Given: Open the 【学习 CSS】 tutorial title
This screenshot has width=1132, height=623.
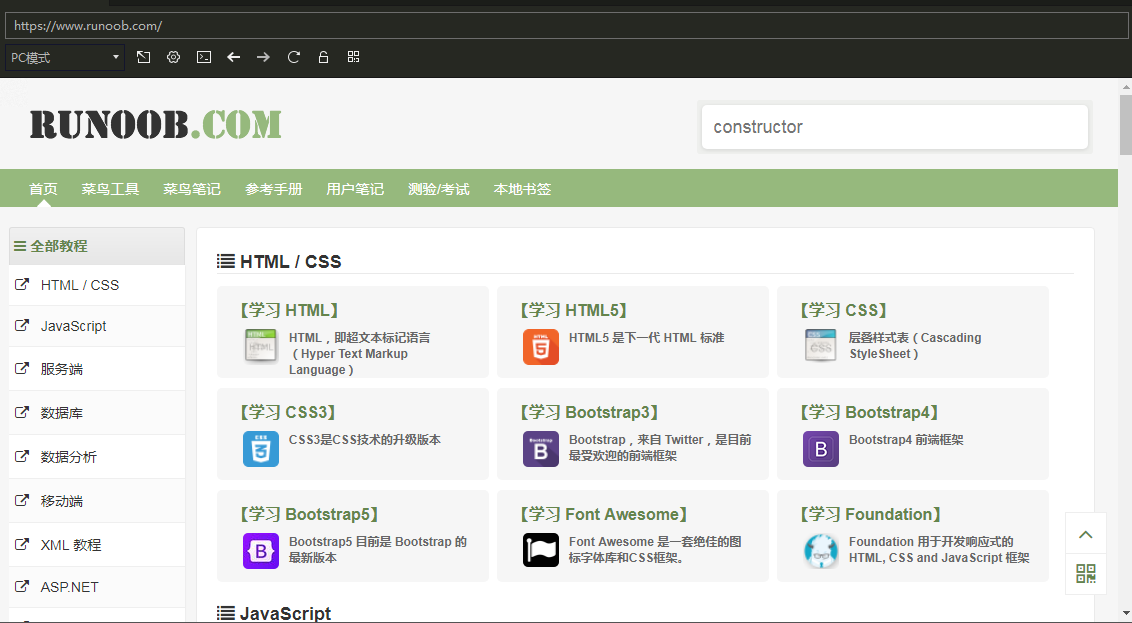Looking at the screenshot, I should click(x=844, y=310).
